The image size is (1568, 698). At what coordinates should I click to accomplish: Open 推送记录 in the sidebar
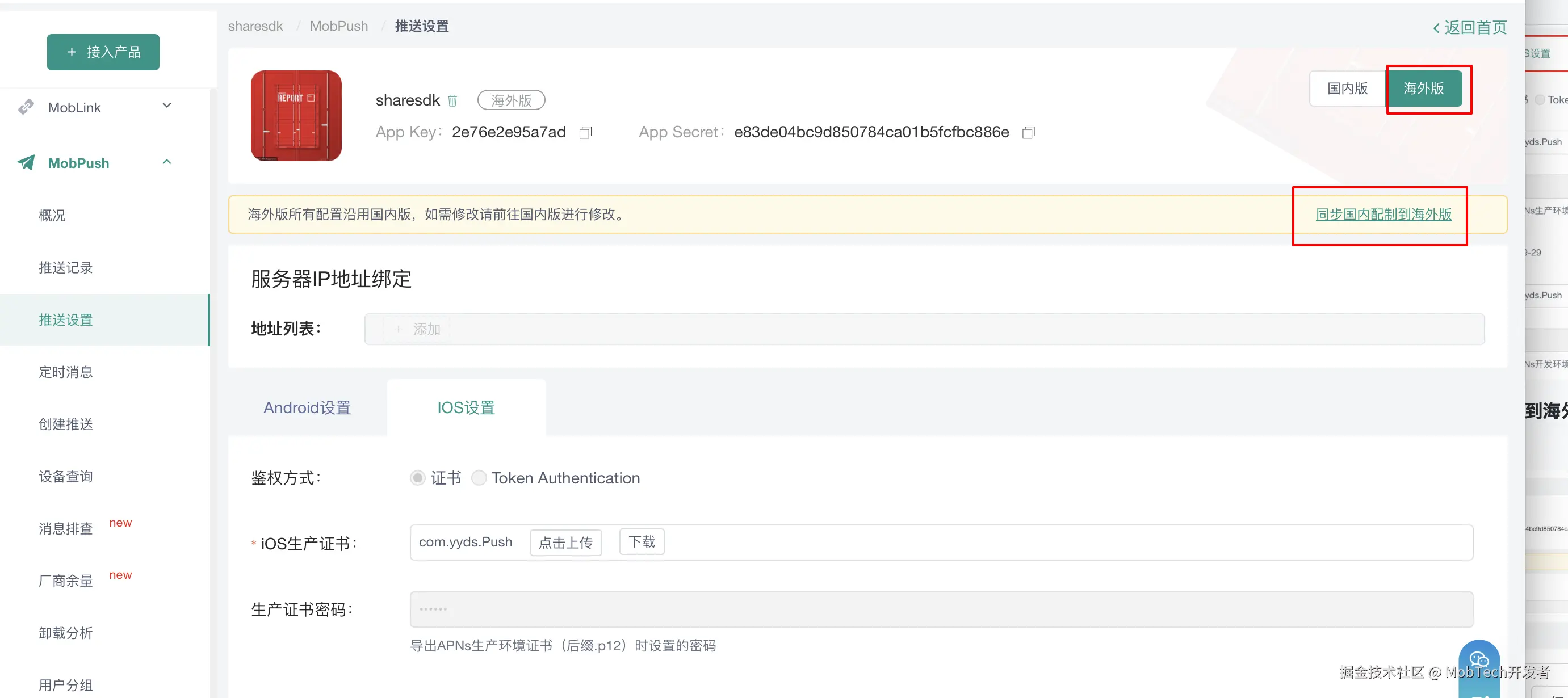point(66,268)
